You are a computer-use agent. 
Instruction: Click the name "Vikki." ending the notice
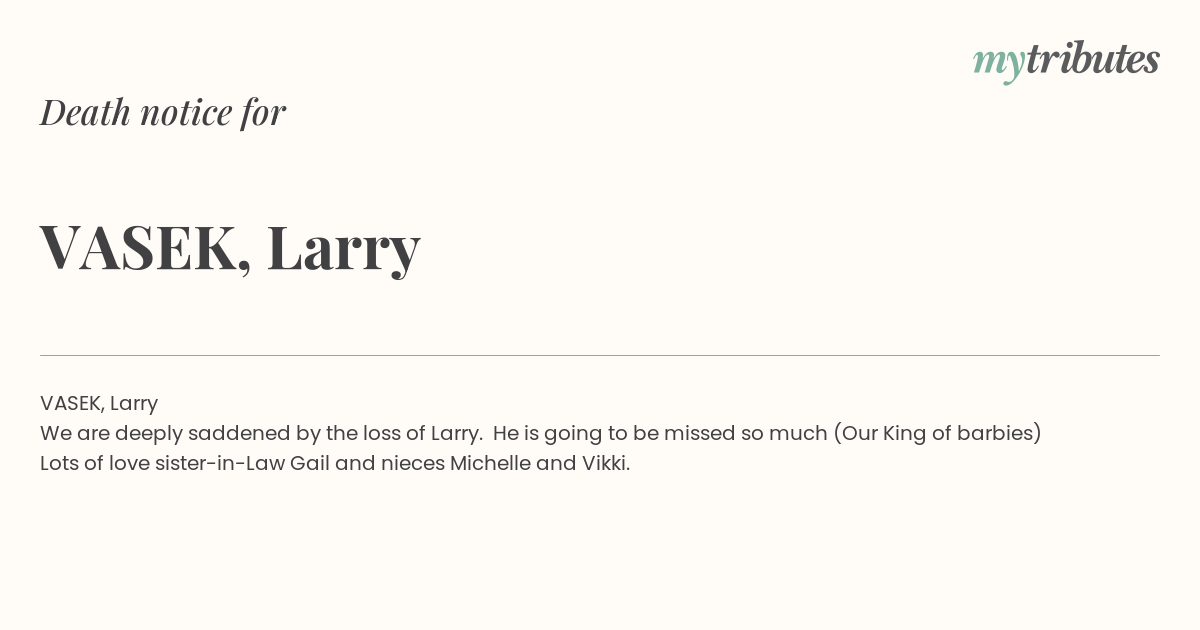[606, 464]
